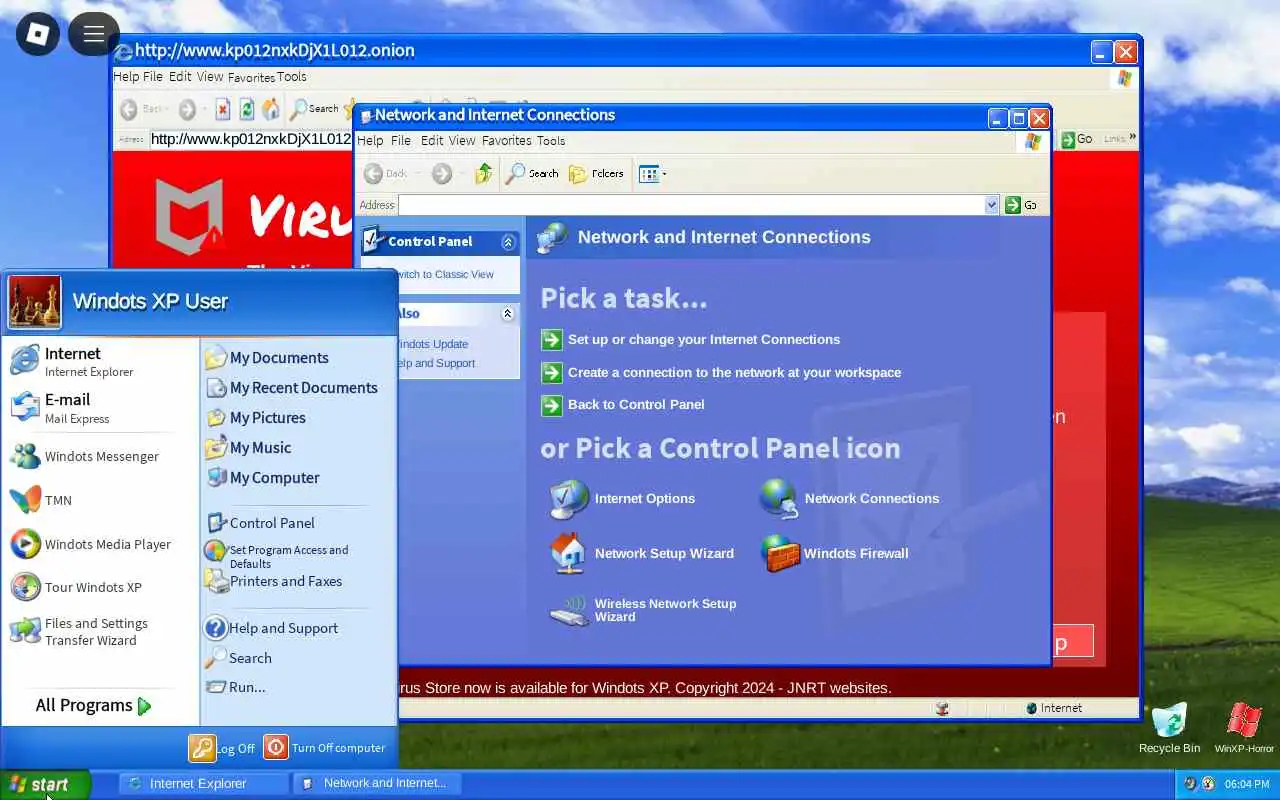
Task: Open Edit menu in Network Connections window
Action: tap(432, 141)
